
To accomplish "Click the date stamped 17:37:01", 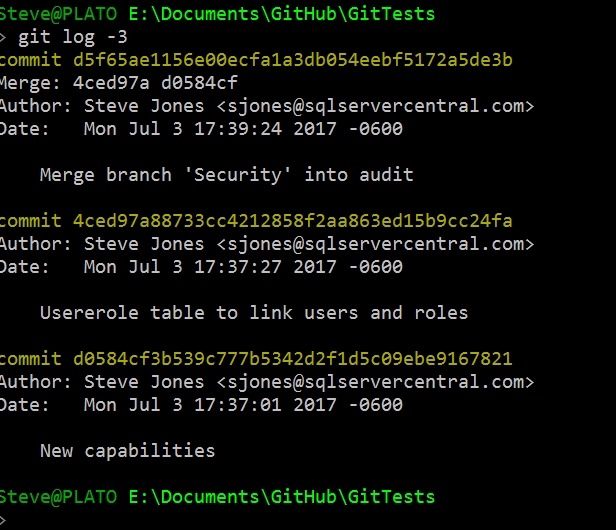I will click(x=242, y=404).
